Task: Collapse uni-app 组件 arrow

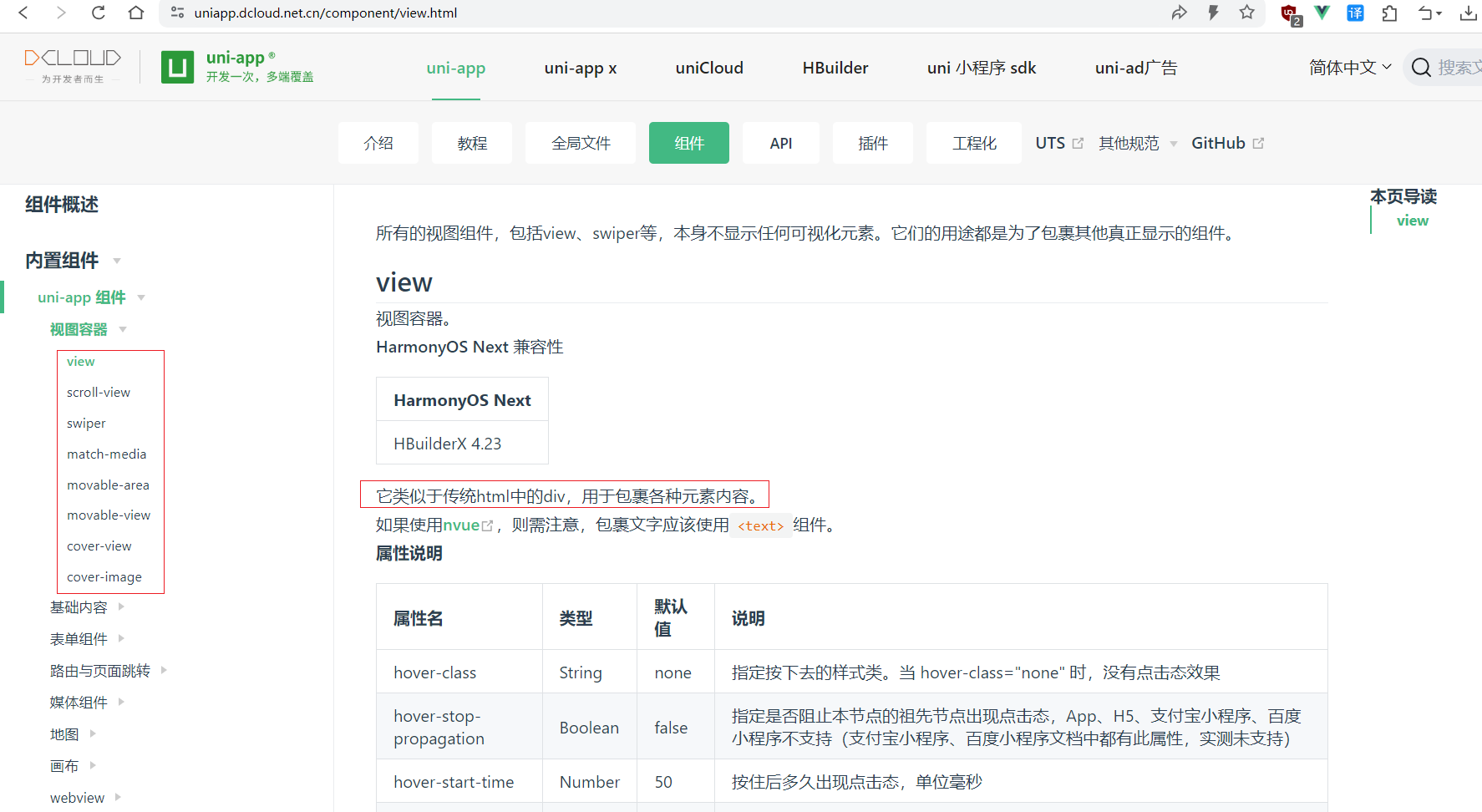Action: tap(141, 297)
